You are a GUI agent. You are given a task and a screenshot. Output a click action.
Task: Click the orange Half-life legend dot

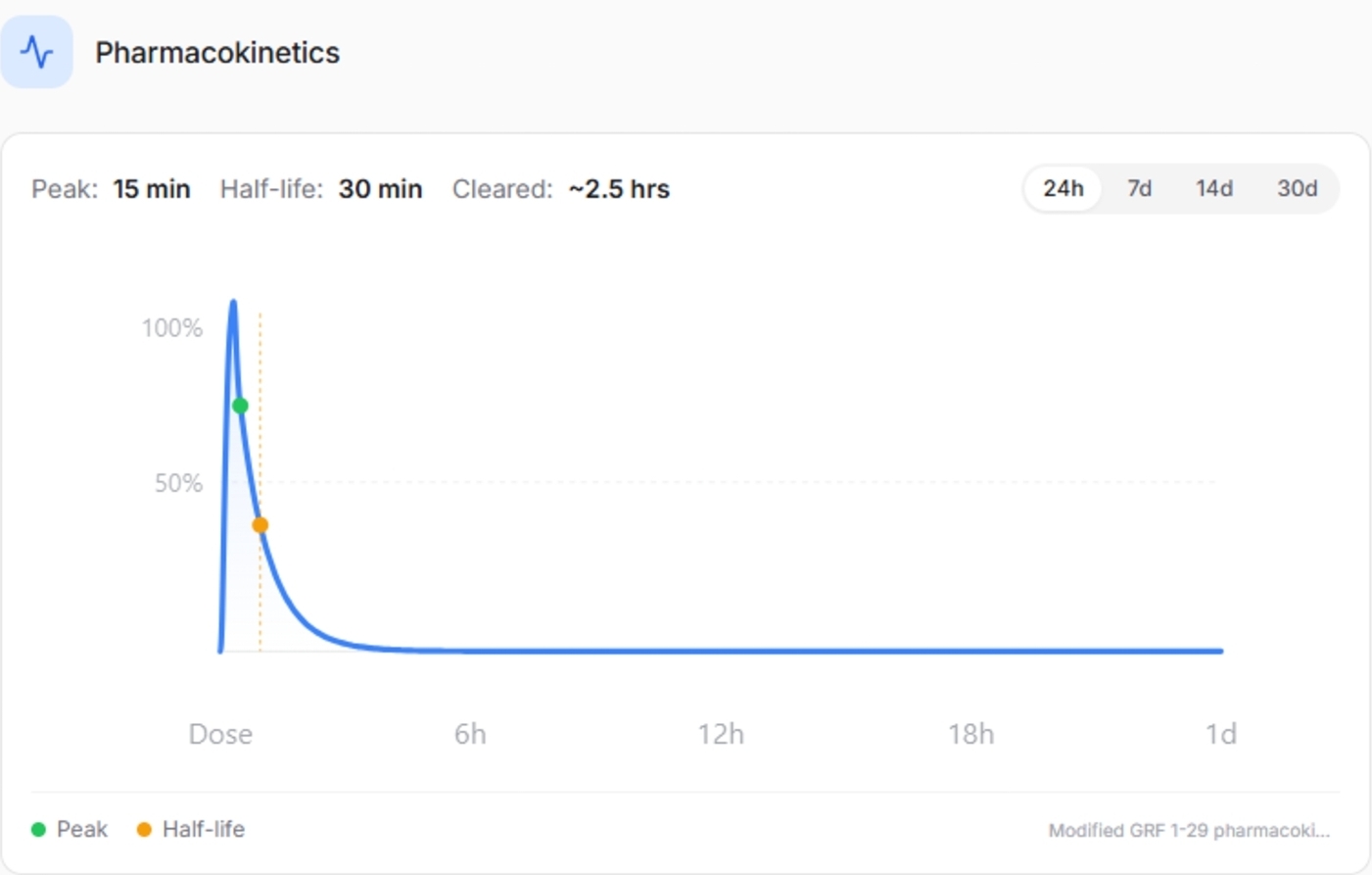145,829
